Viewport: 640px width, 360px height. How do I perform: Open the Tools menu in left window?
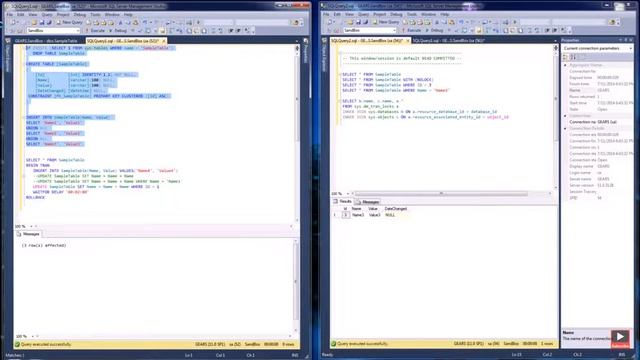[x=95, y=15]
